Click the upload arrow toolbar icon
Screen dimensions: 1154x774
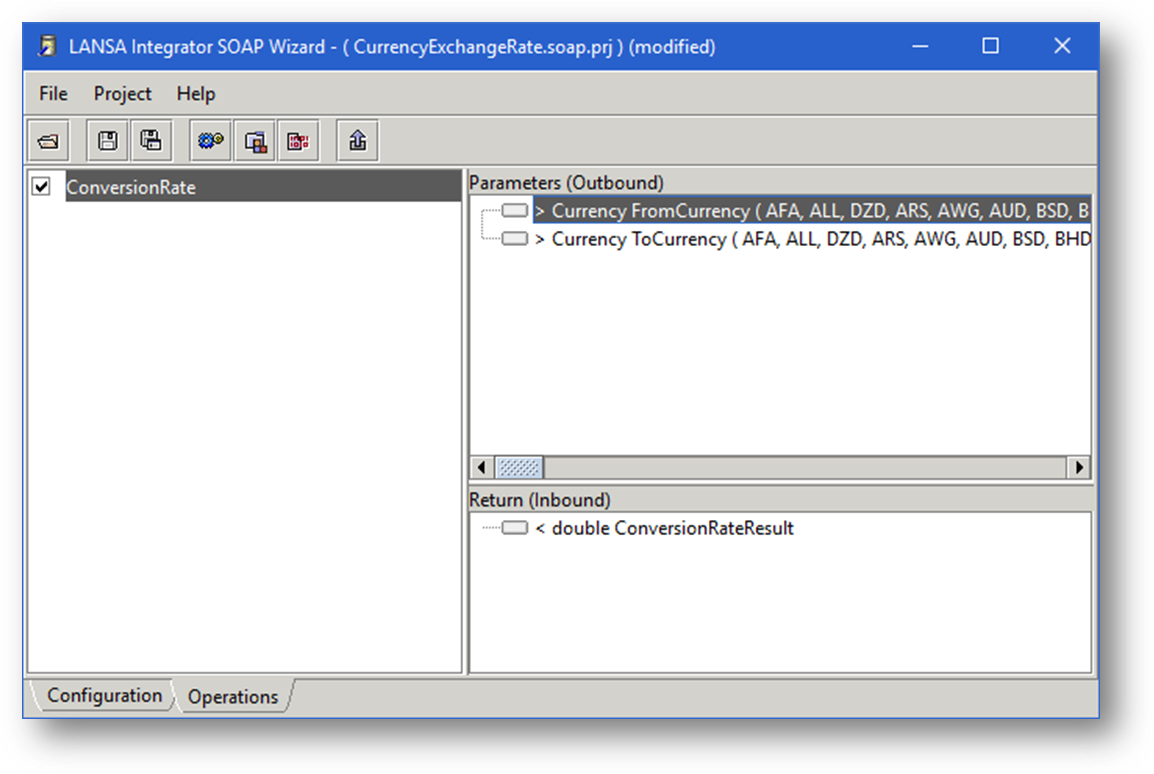(358, 141)
